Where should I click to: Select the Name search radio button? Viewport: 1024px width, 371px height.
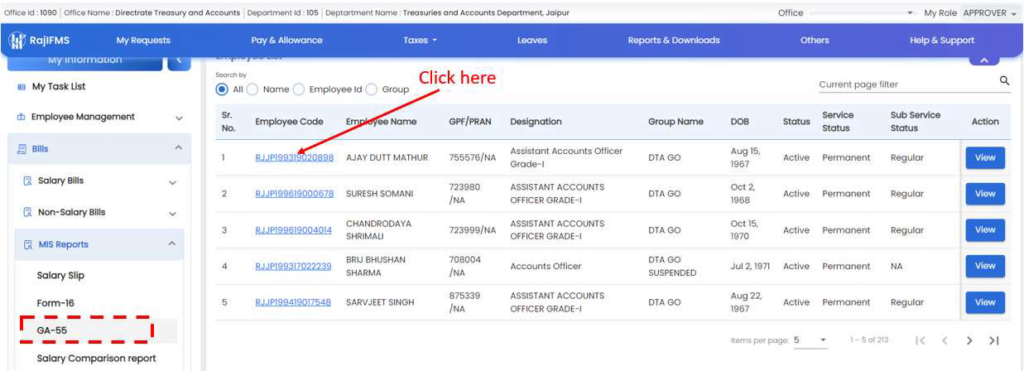tap(252, 89)
